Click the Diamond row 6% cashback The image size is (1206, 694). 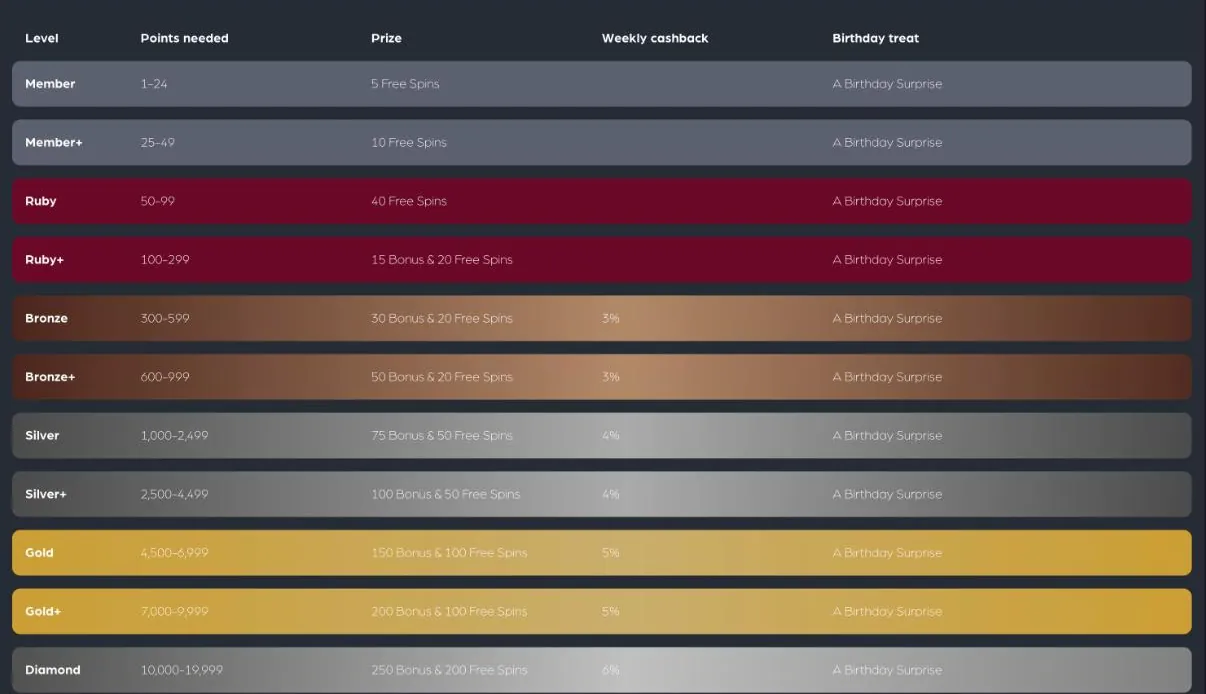611,670
